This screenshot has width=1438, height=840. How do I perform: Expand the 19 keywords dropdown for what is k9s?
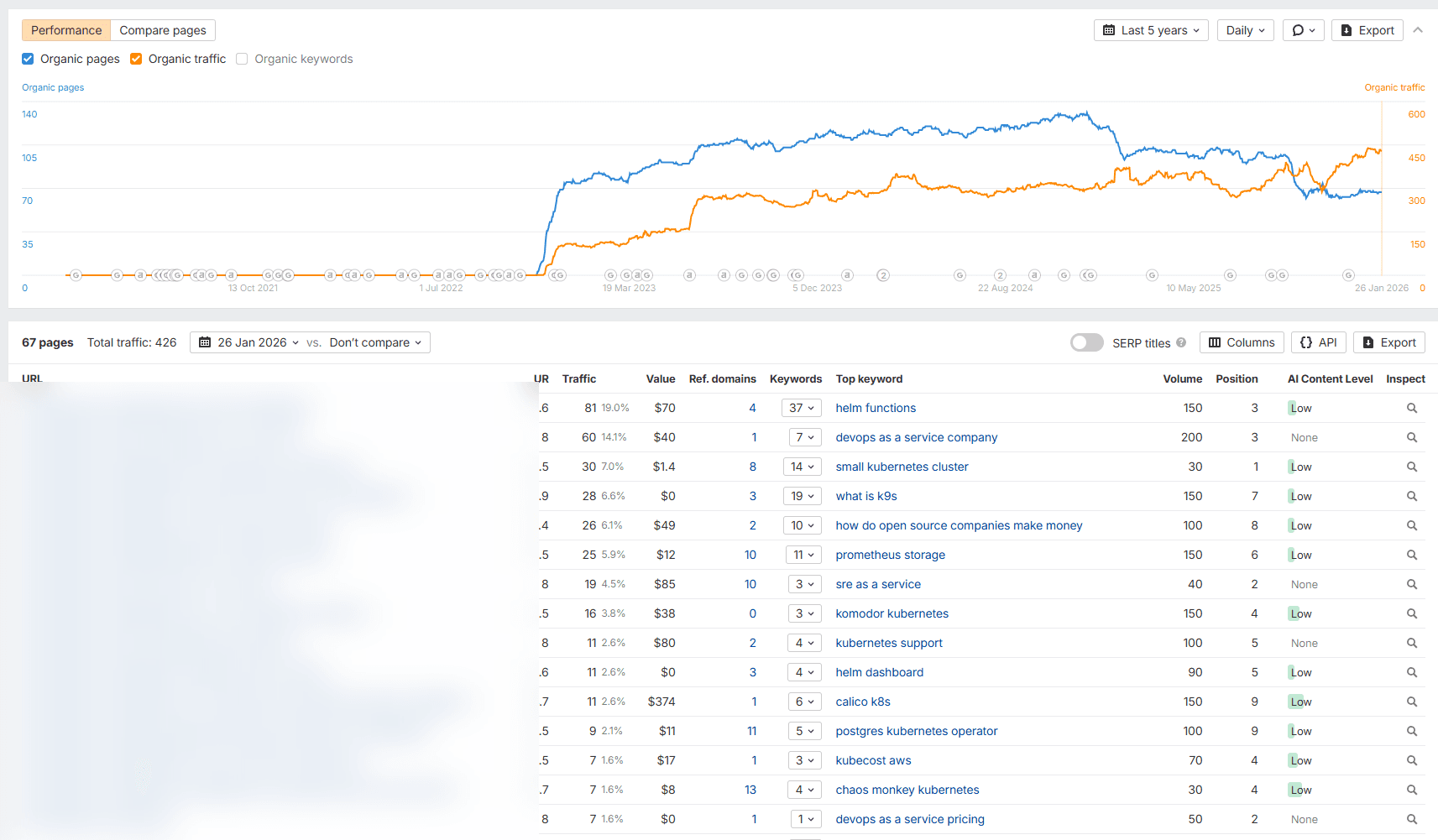click(x=802, y=496)
